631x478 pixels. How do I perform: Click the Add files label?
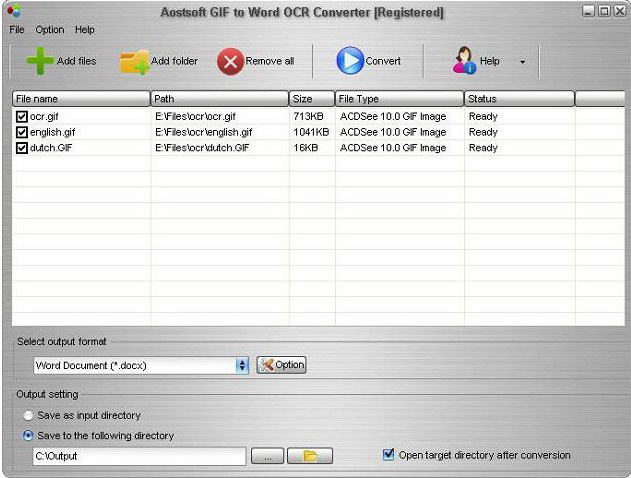click(76, 61)
